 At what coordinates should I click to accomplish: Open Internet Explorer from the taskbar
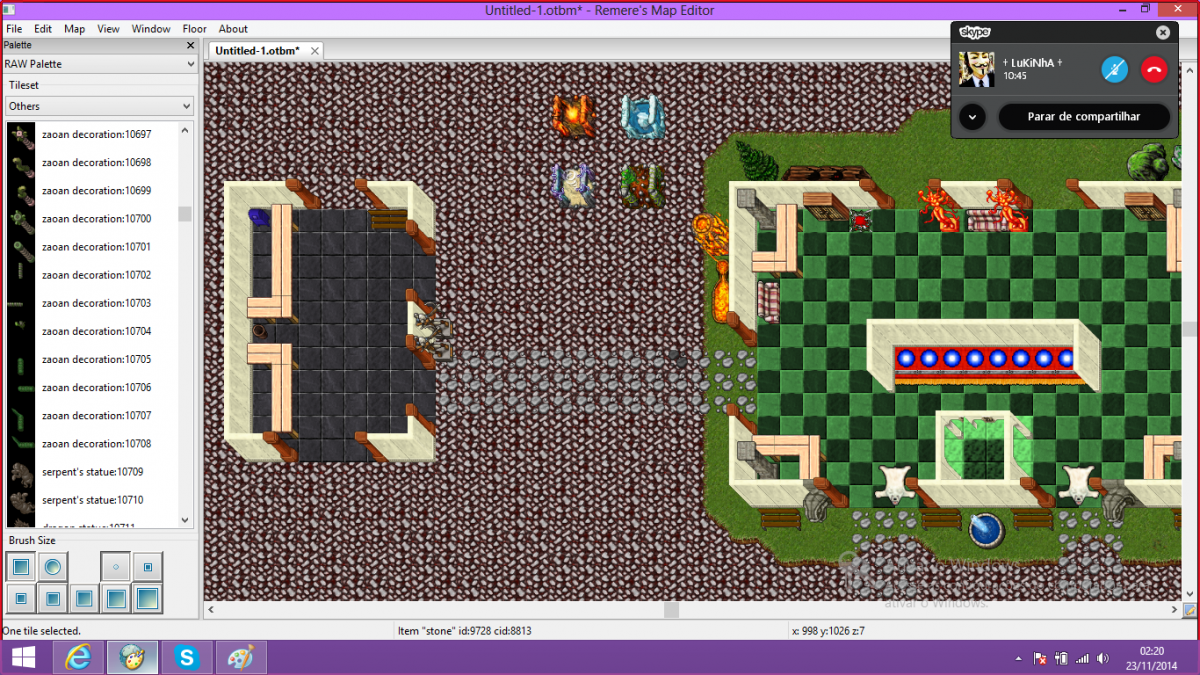[78, 658]
